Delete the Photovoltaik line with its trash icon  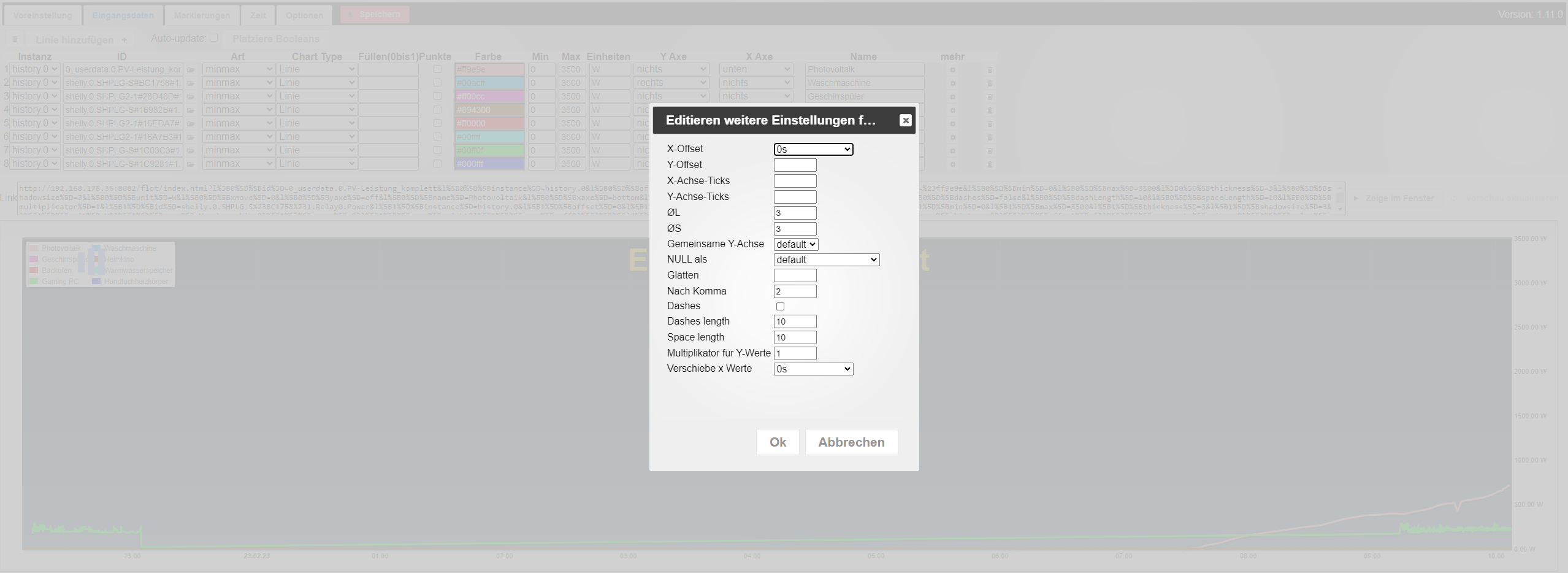click(989, 70)
